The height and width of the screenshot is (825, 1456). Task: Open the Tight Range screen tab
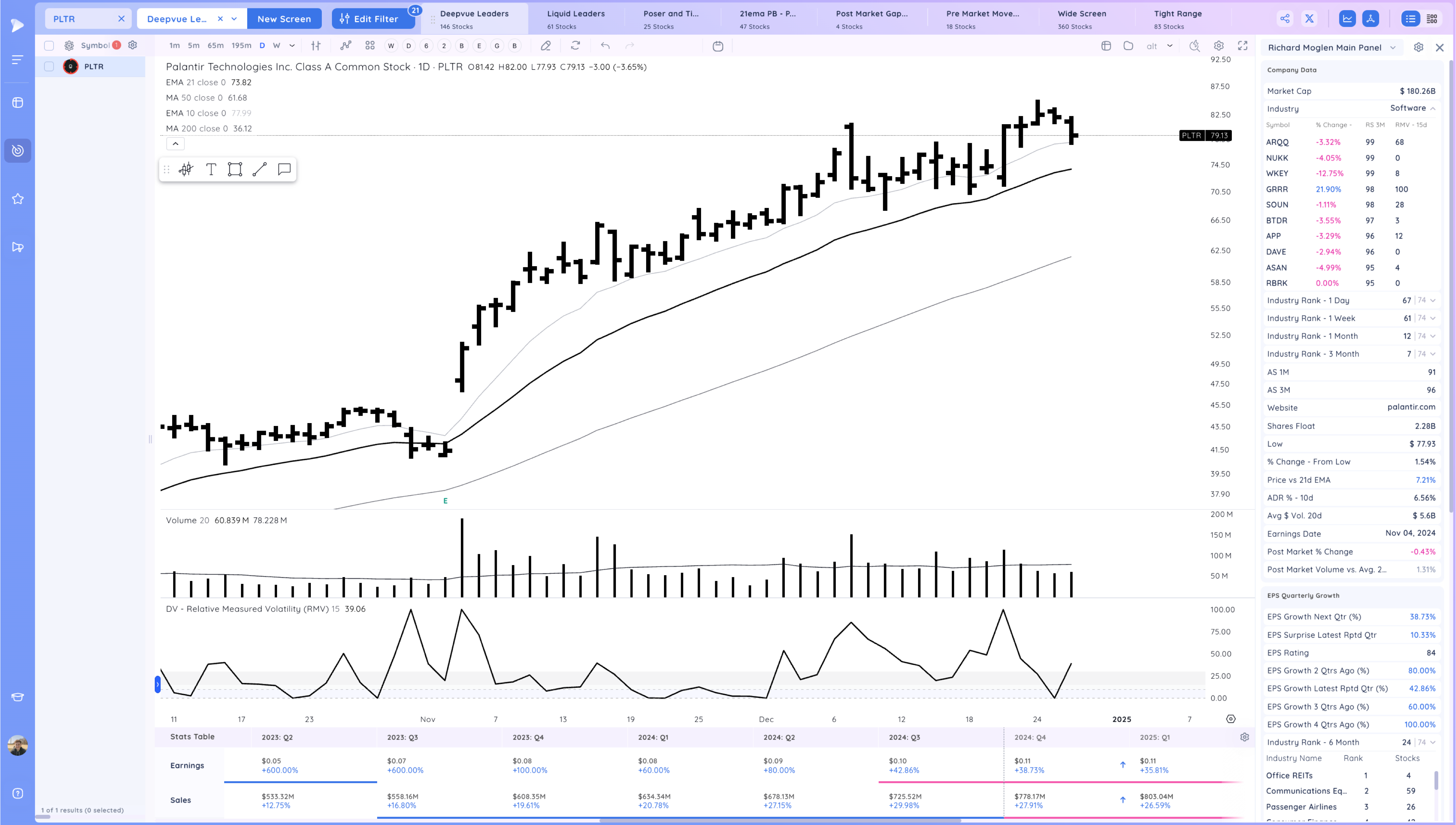click(x=1178, y=19)
